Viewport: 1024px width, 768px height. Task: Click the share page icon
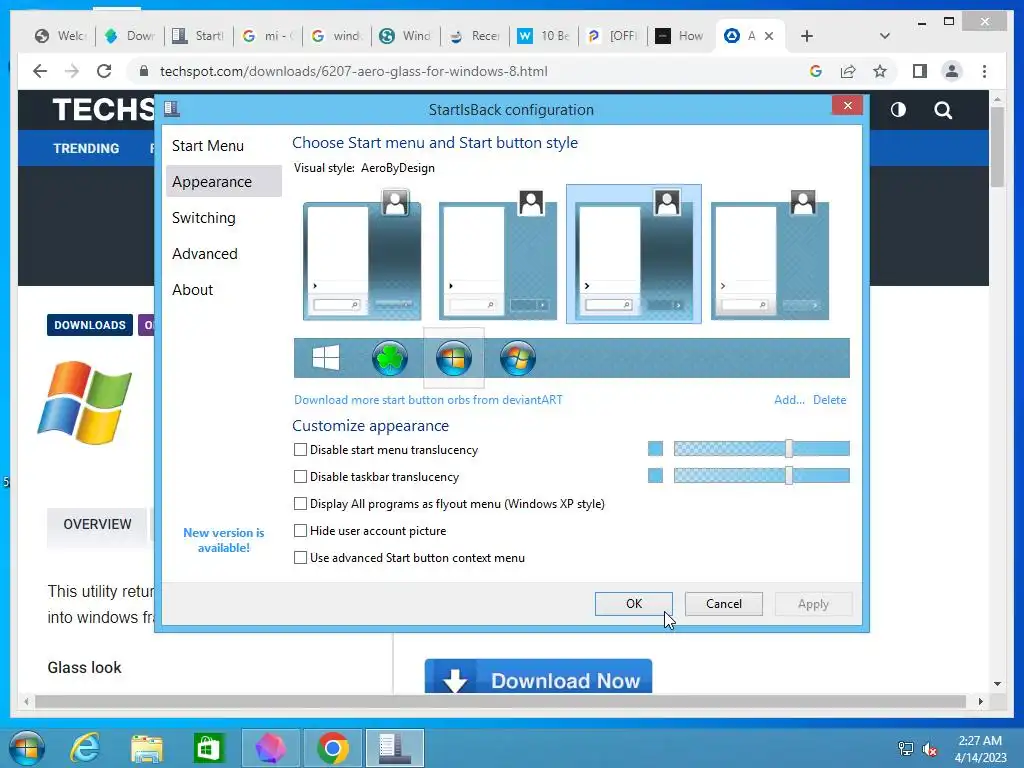point(848,71)
